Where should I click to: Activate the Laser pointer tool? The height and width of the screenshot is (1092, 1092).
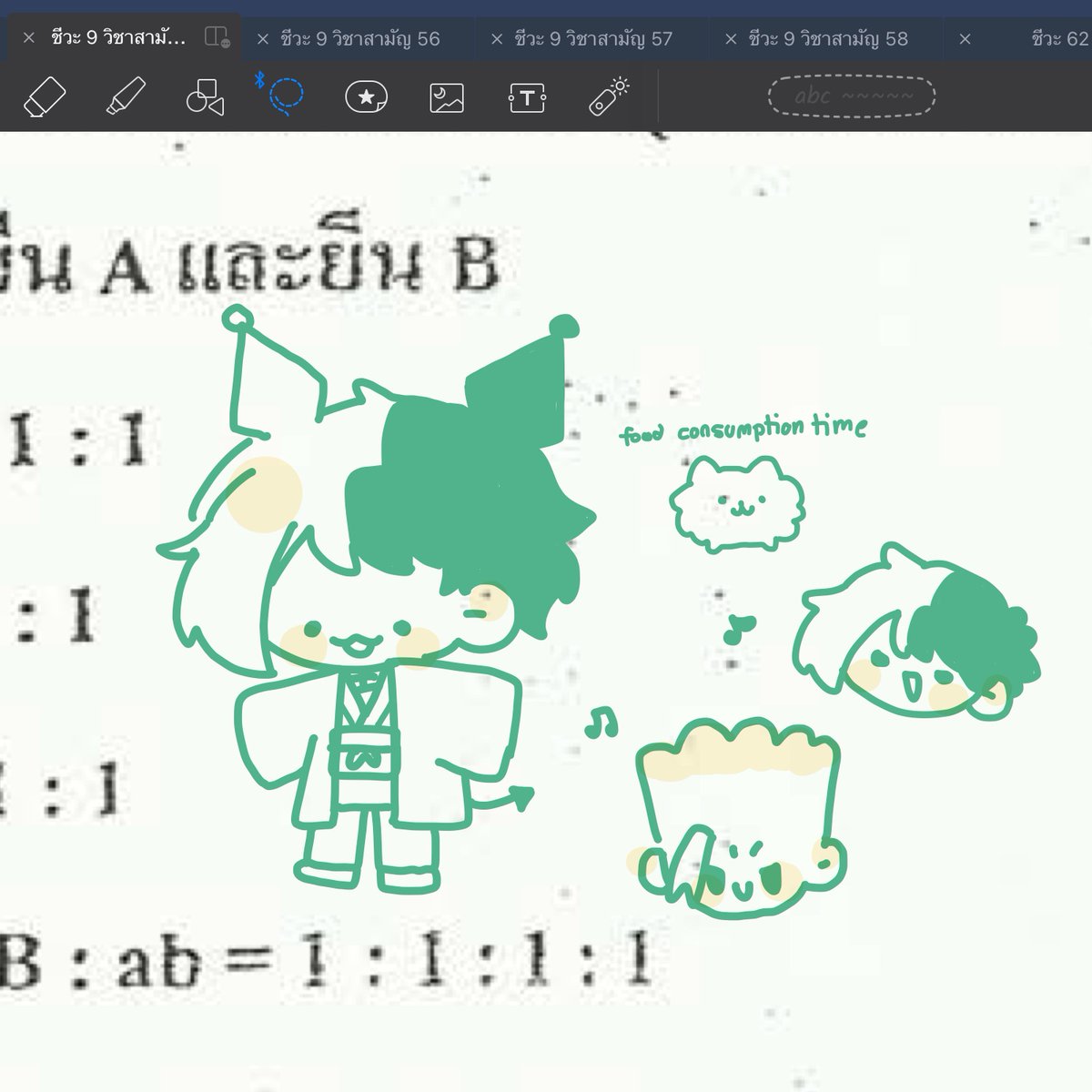tap(609, 96)
